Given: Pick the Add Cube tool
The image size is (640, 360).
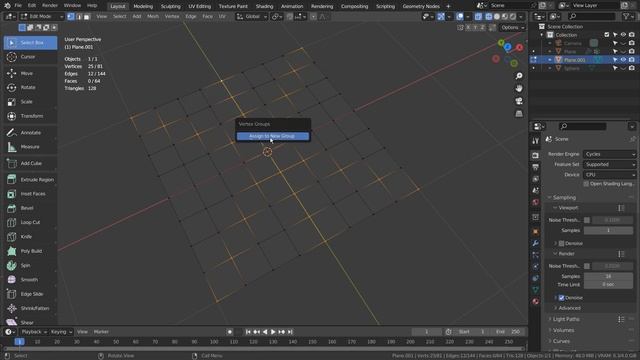Looking at the screenshot, I should [31, 163].
